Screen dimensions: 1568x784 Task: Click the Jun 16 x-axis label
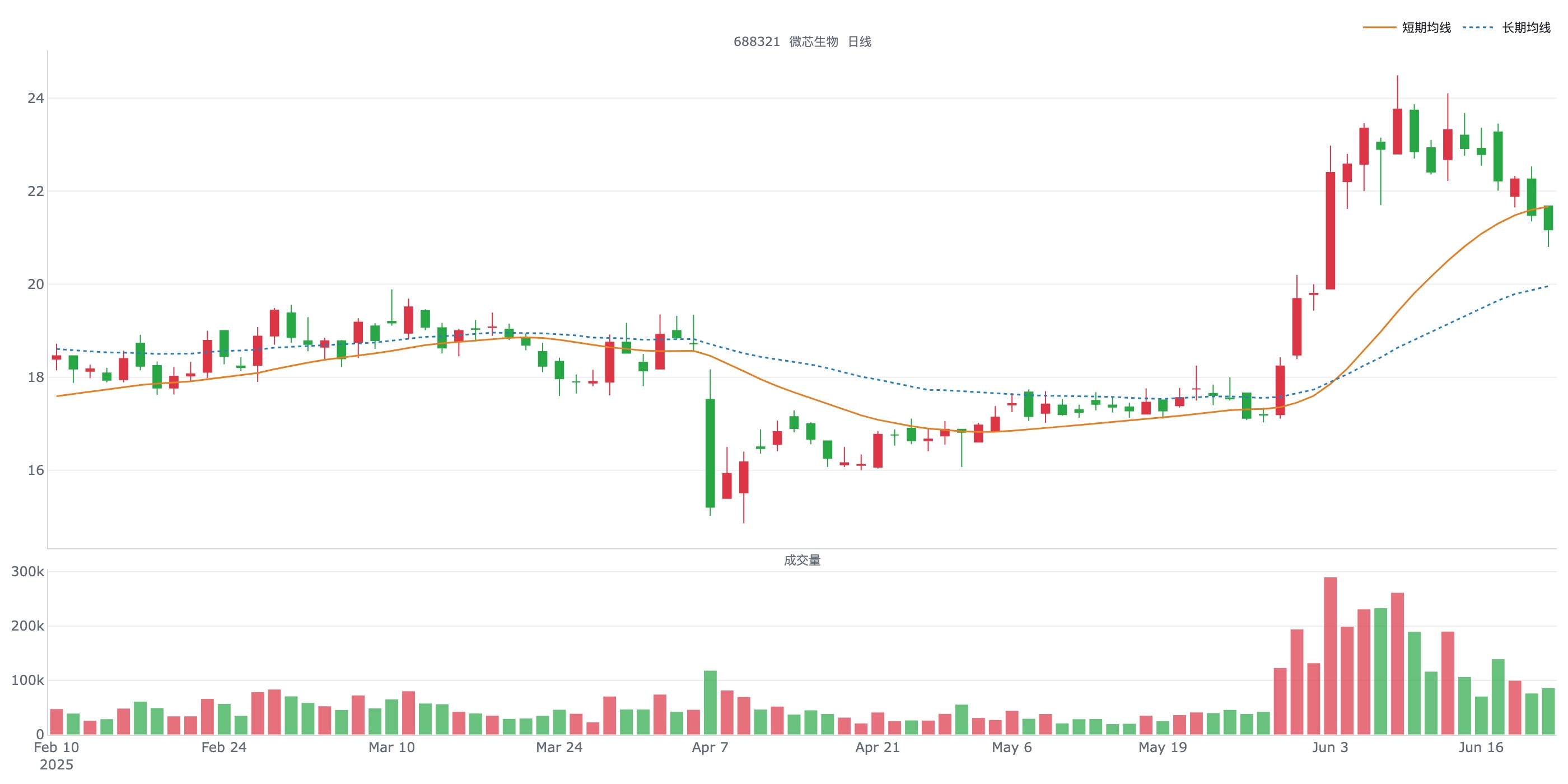click(x=1481, y=747)
